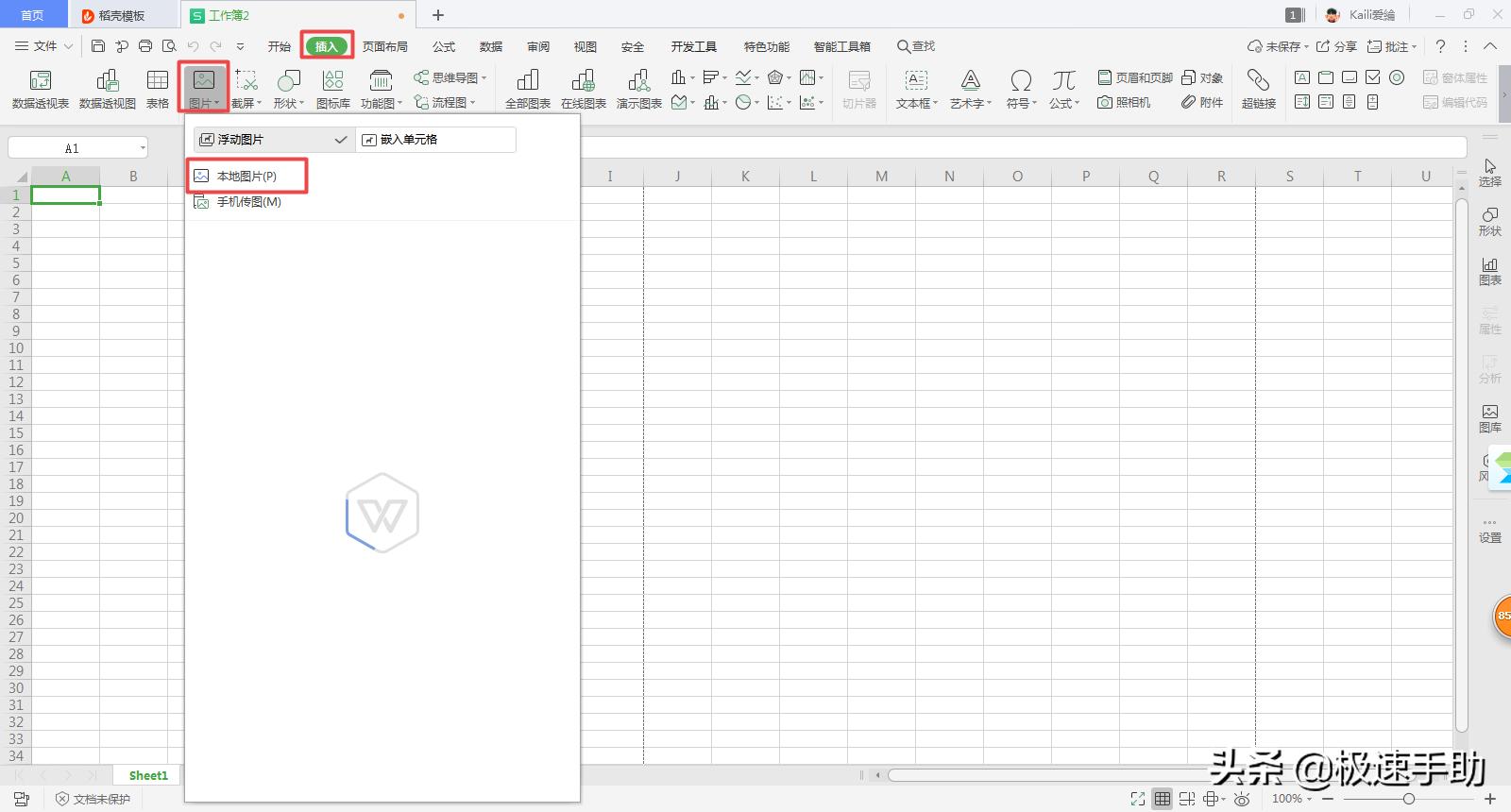Image resolution: width=1511 pixels, height=812 pixels.
Task: Click the zoom in plus button
Action: [1491, 799]
